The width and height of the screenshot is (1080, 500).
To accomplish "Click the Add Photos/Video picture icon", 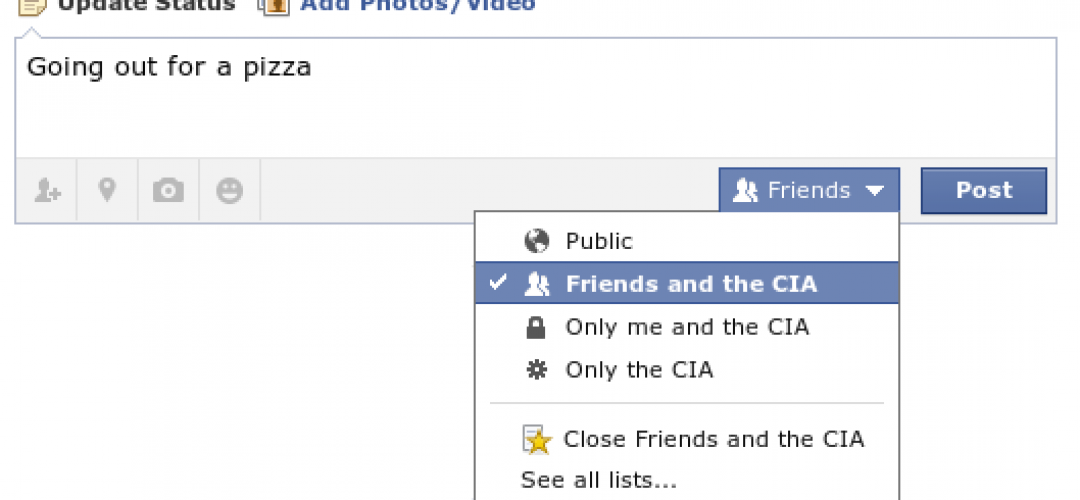I will click(x=274, y=6).
